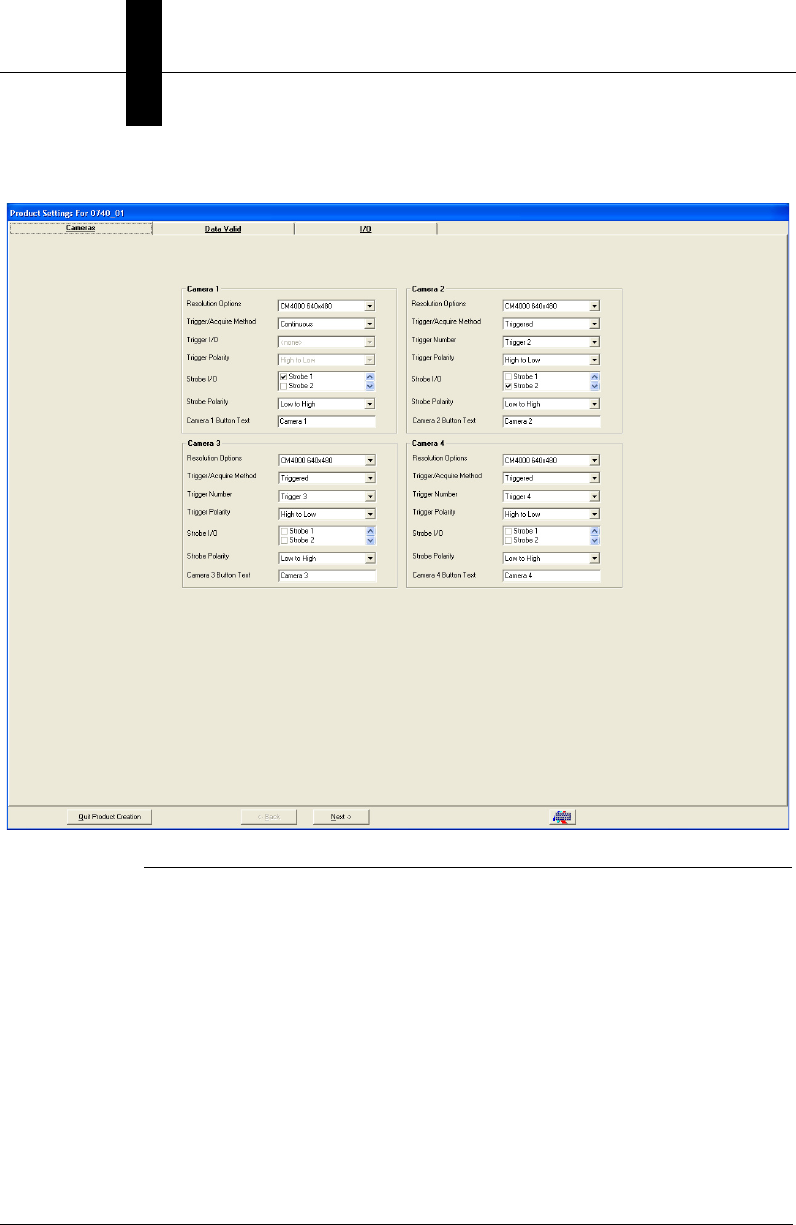
Task: Enable Strobe 1 for Camera 2
Action: (508, 377)
